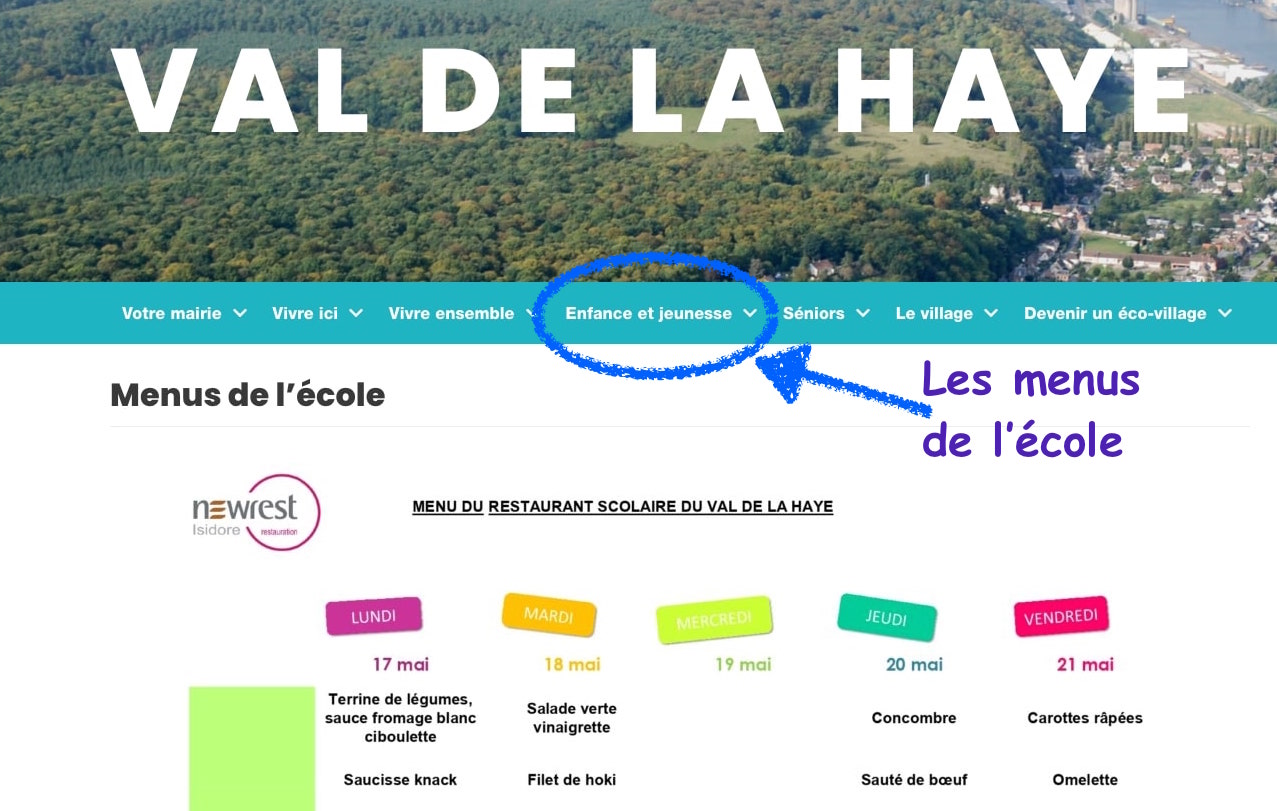Viewport: 1277px width, 811px height.
Task: Expand the Vivre ici chevron
Action: click(357, 313)
